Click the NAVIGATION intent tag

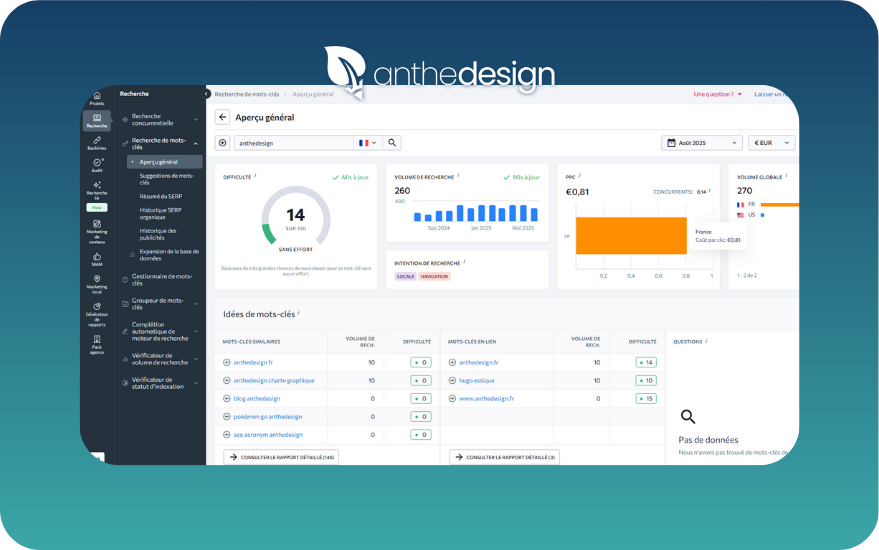pos(434,276)
